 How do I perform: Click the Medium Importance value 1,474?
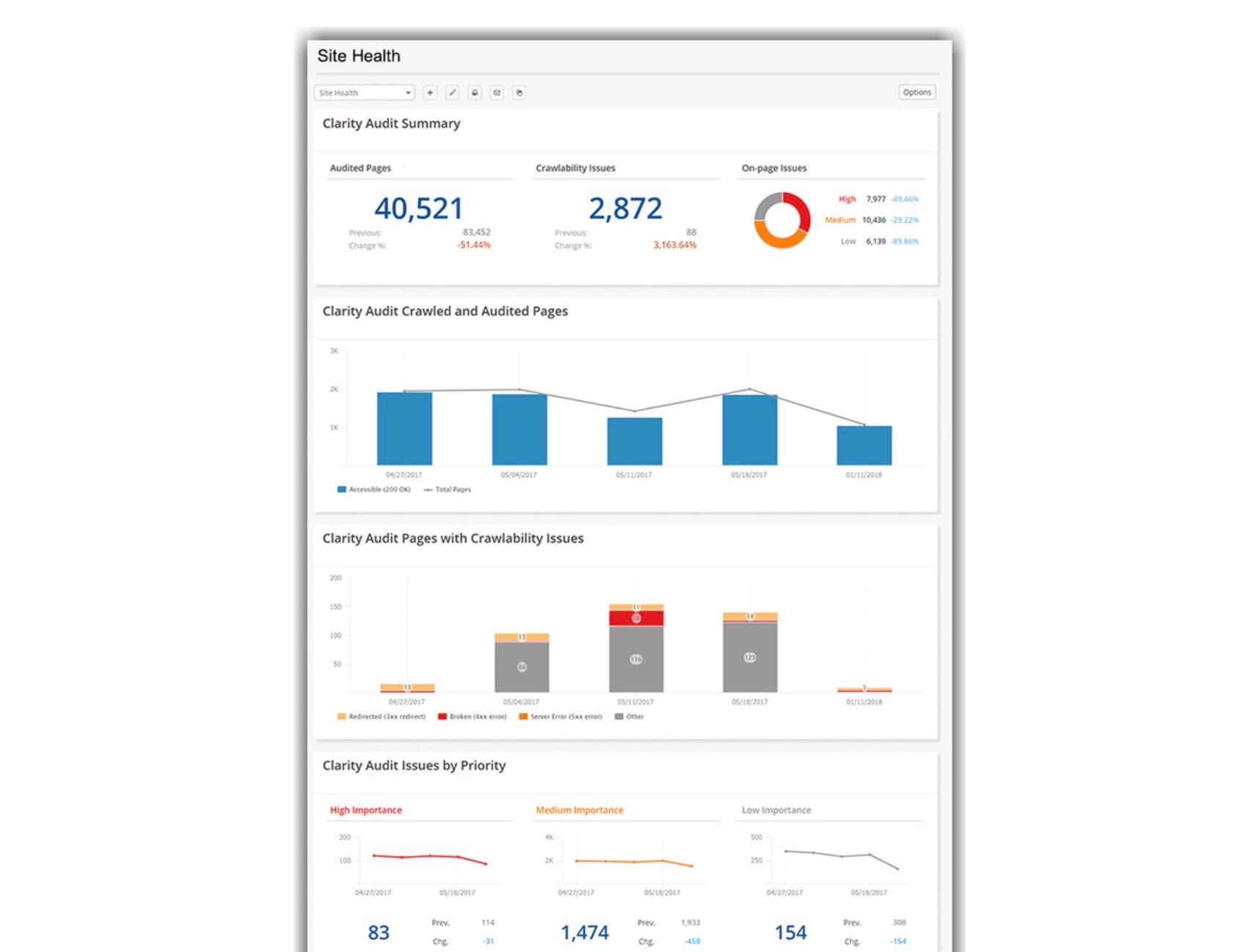click(585, 932)
